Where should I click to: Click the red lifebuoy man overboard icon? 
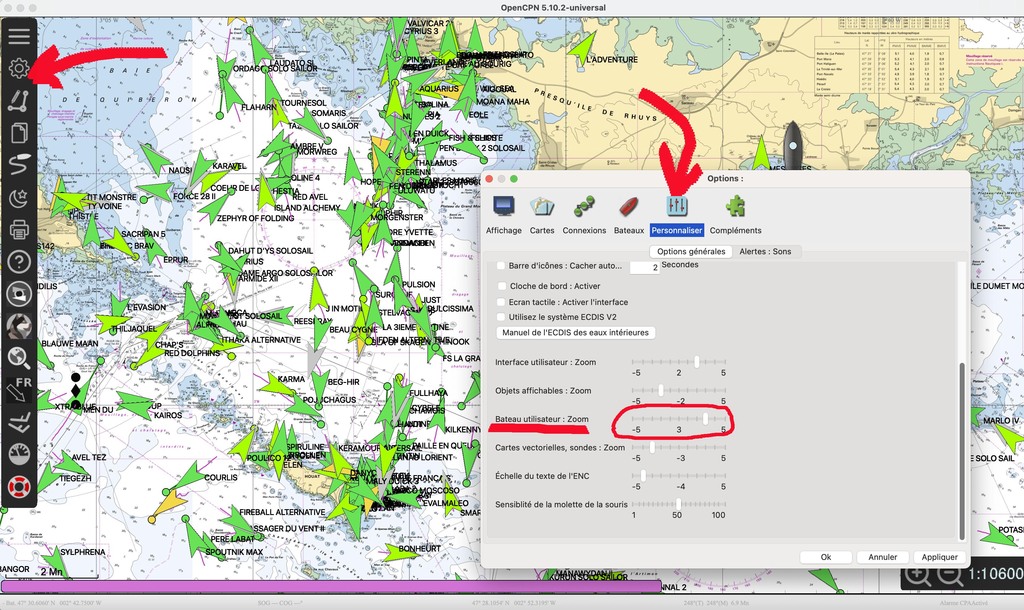click(19, 487)
